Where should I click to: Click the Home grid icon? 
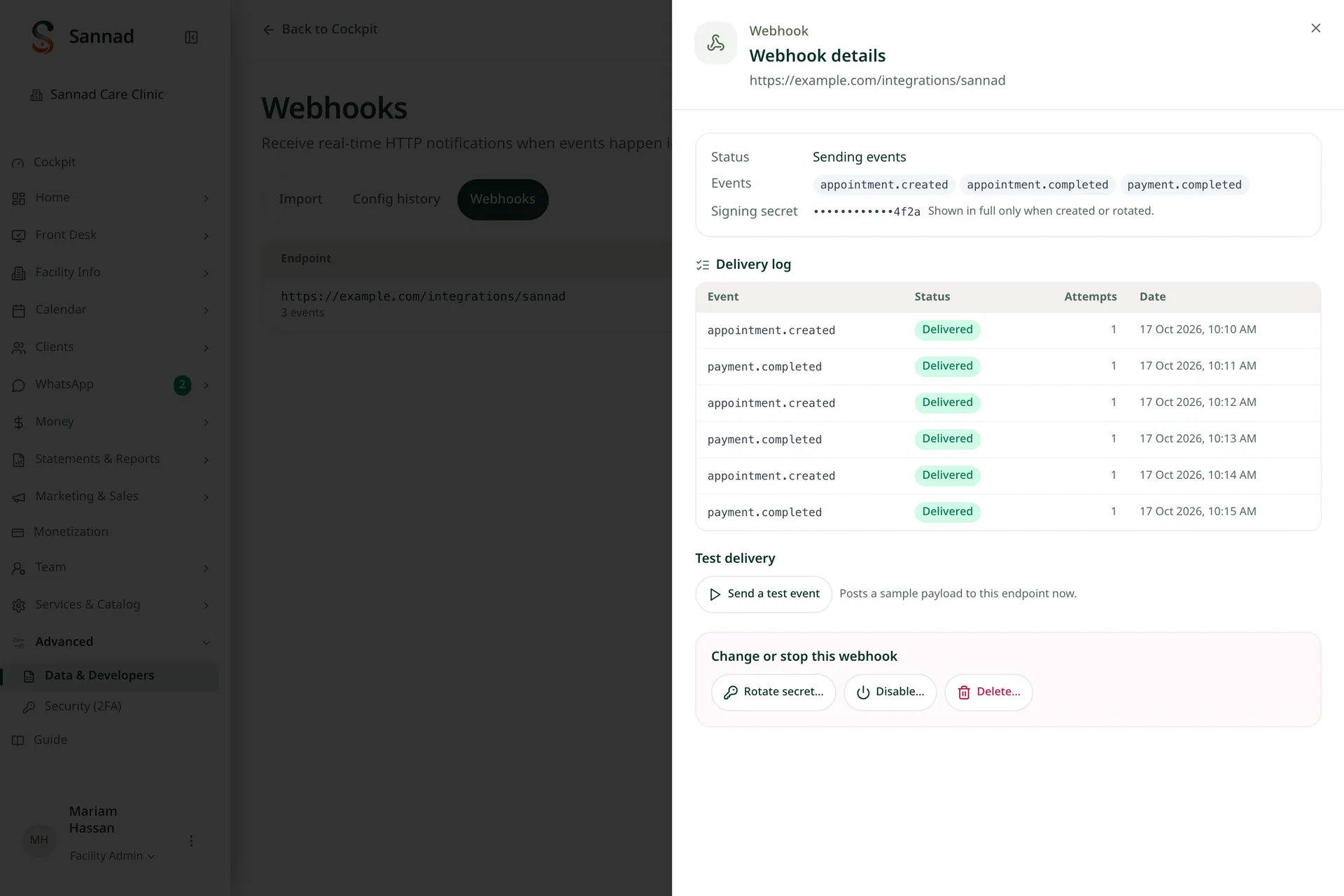click(x=19, y=198)
